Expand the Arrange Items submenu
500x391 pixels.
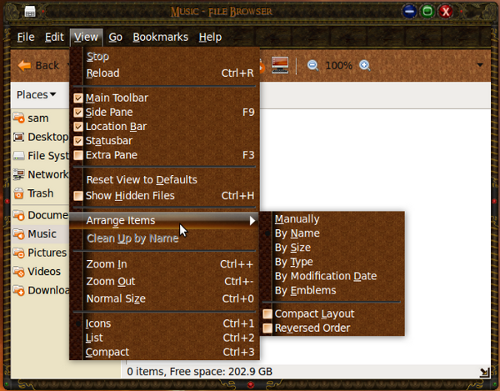[164, 220]
